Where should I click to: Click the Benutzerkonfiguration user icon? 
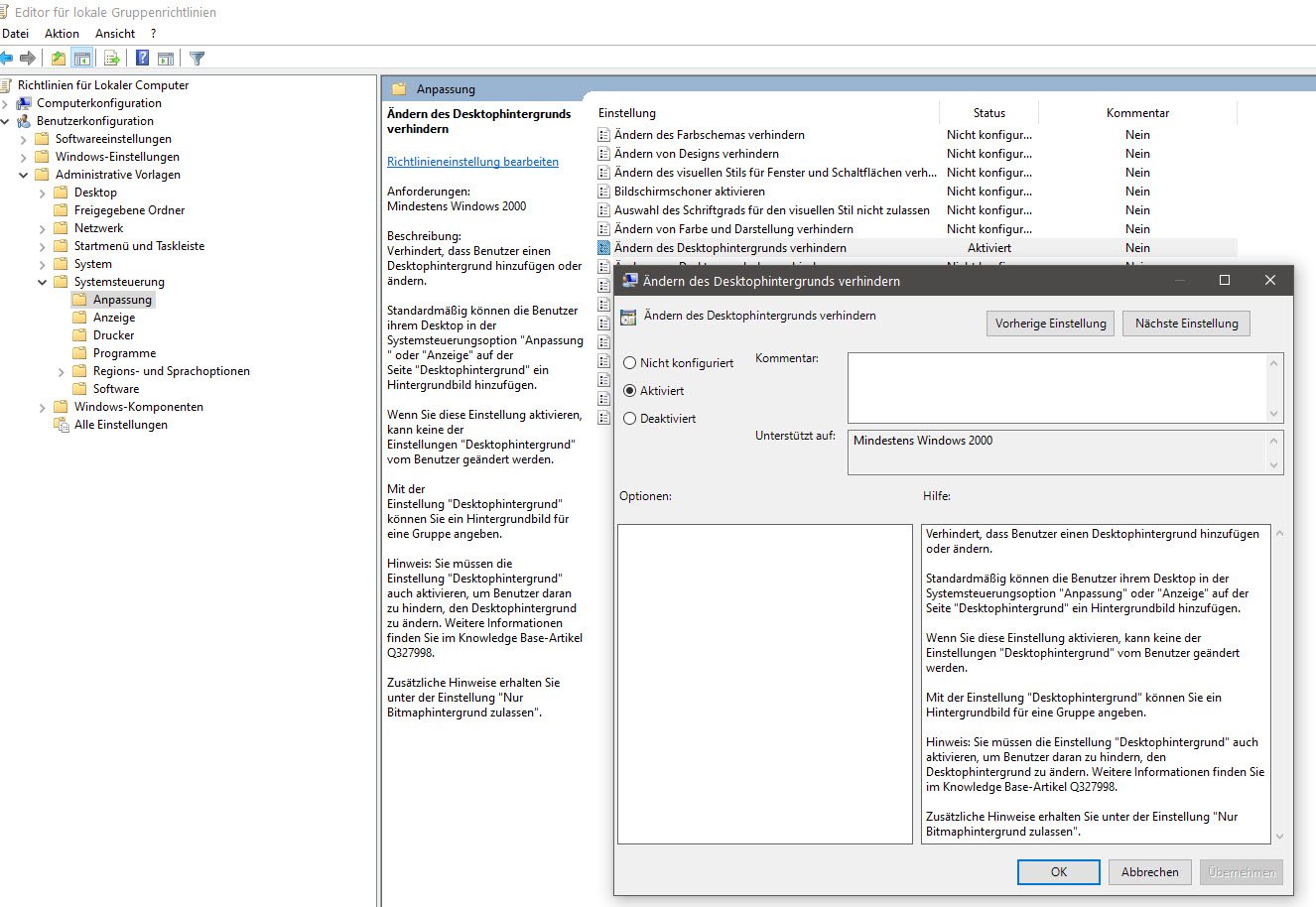(24, 121)
